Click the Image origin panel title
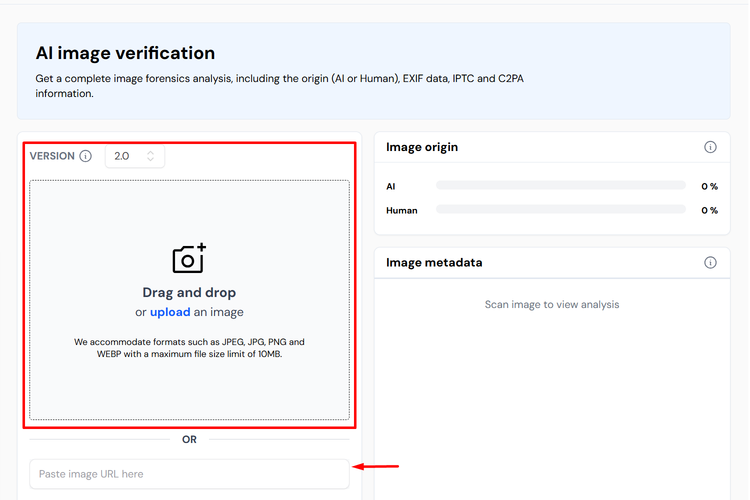Screen dimensions: 750x500 [422, 147]
